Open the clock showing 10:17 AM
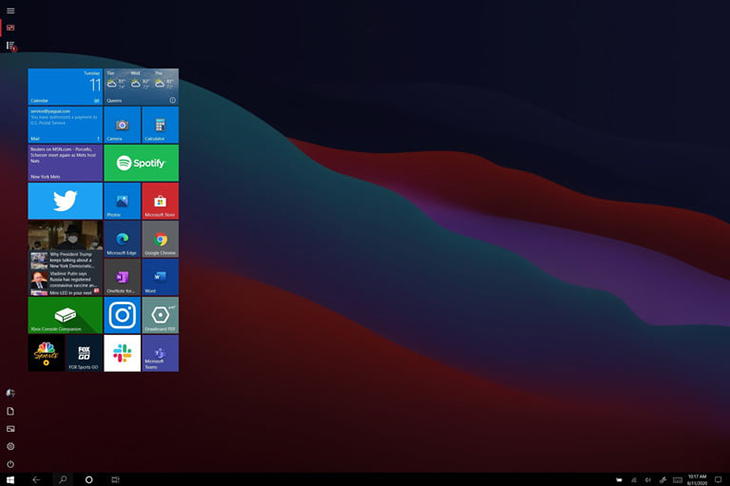730x486 pixels. 697,480
